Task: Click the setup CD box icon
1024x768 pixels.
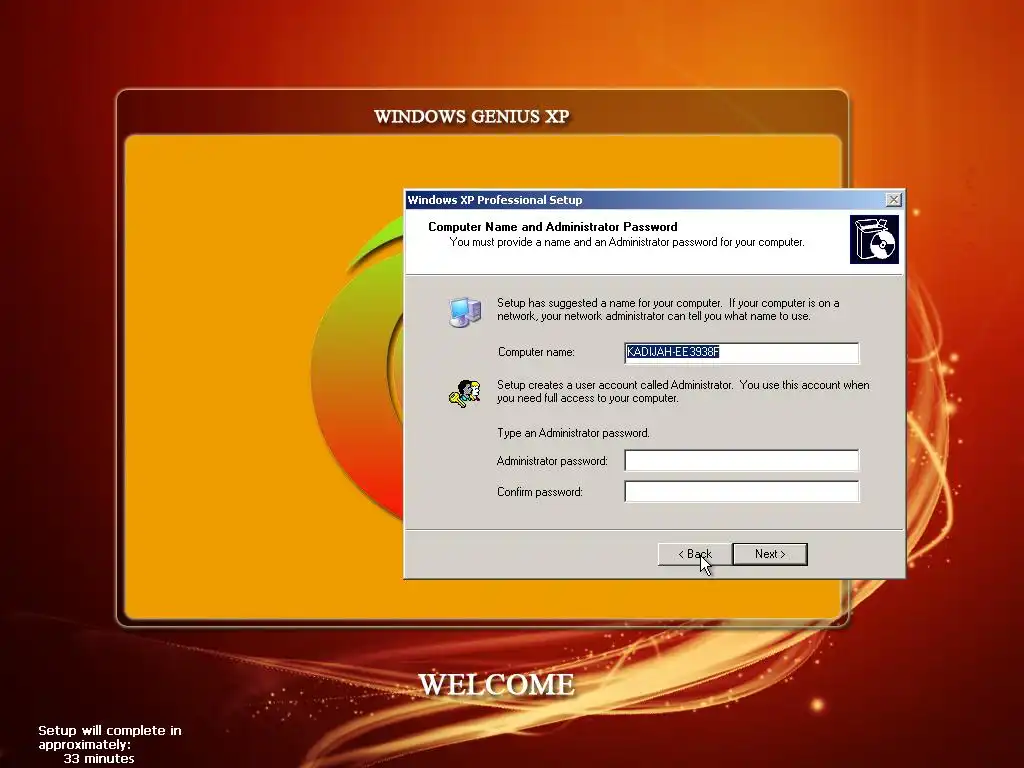Action: tap(874, 240)
